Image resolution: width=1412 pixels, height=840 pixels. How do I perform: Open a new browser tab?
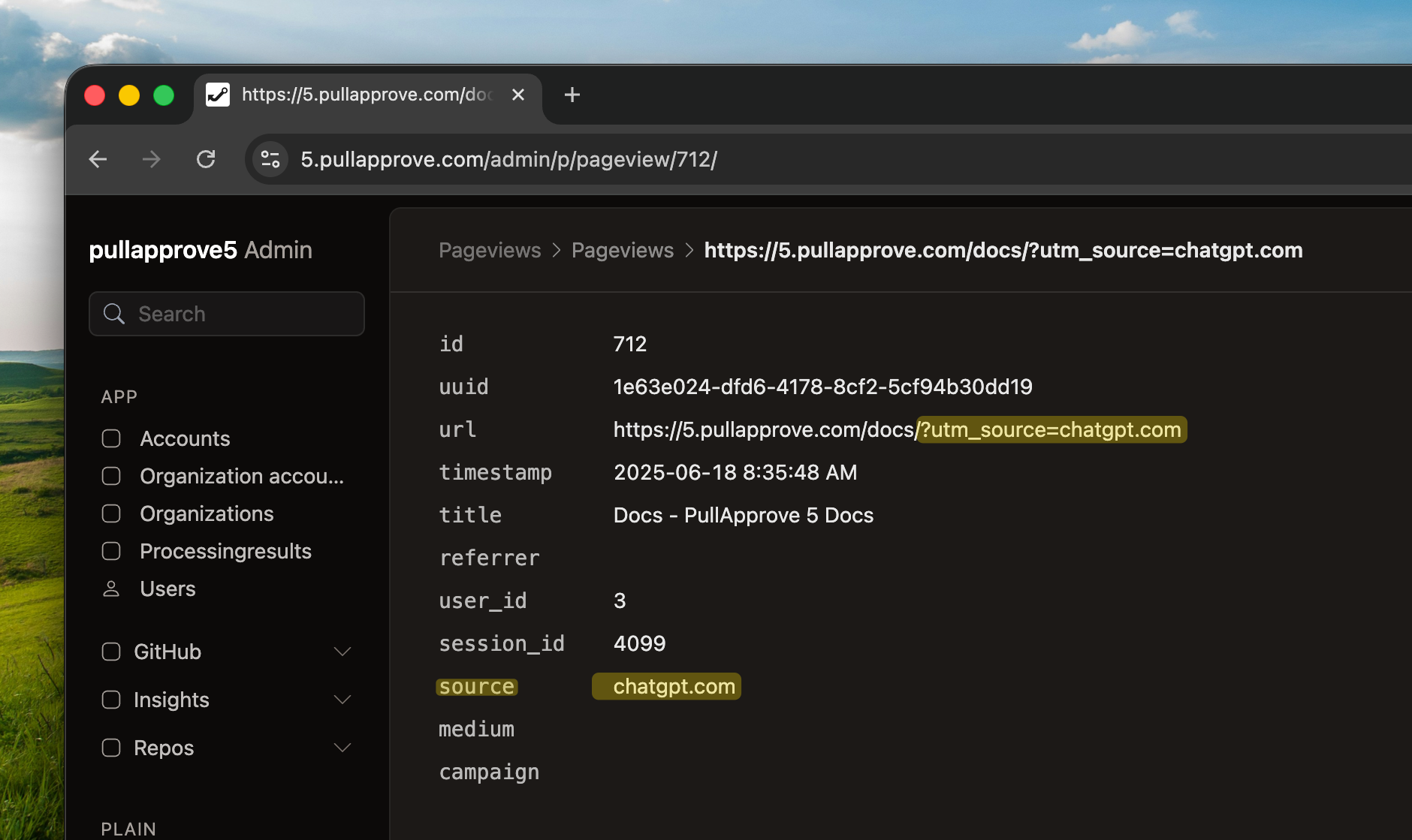[572, 95]
